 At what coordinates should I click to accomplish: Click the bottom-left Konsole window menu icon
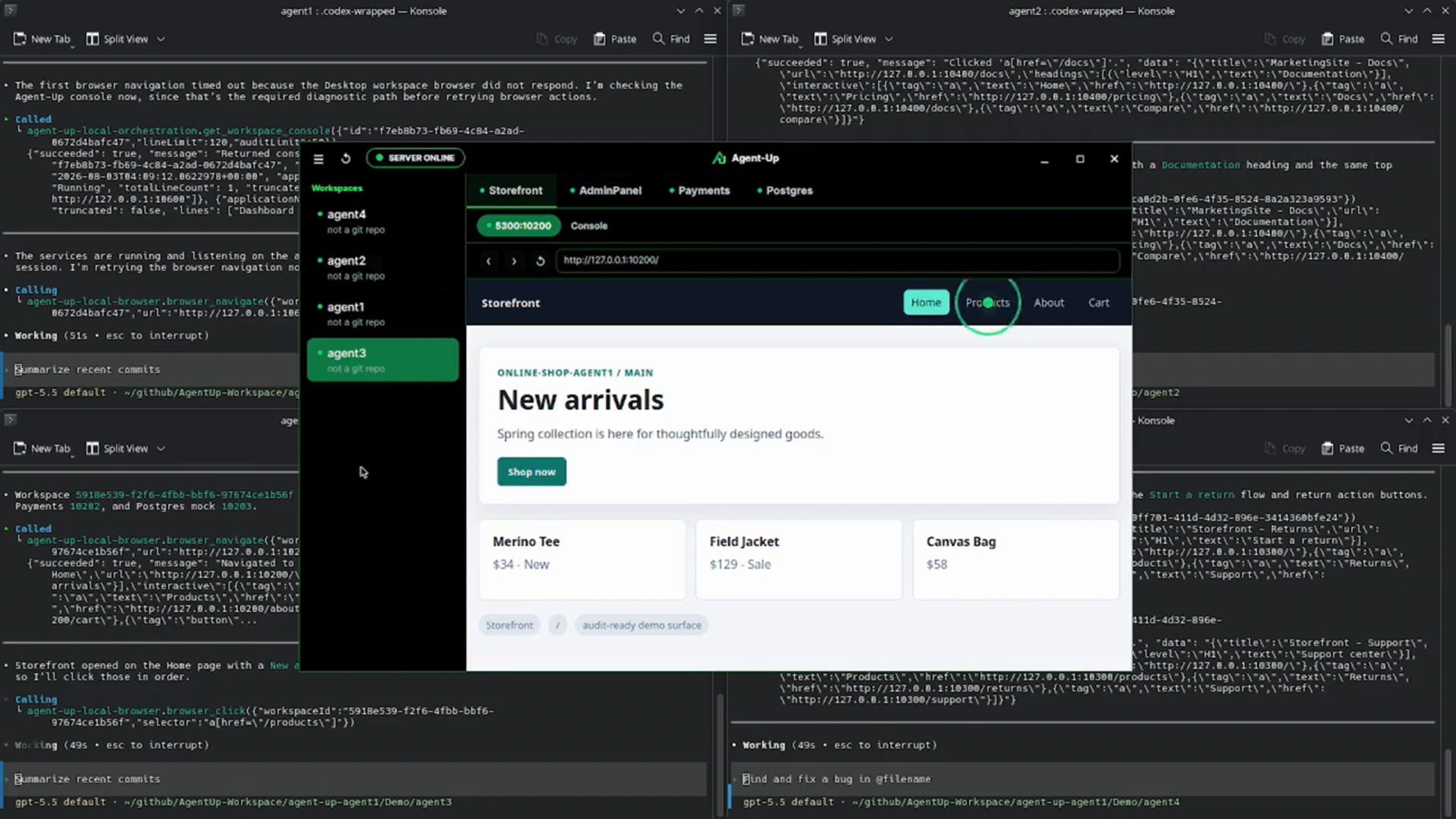11,420
